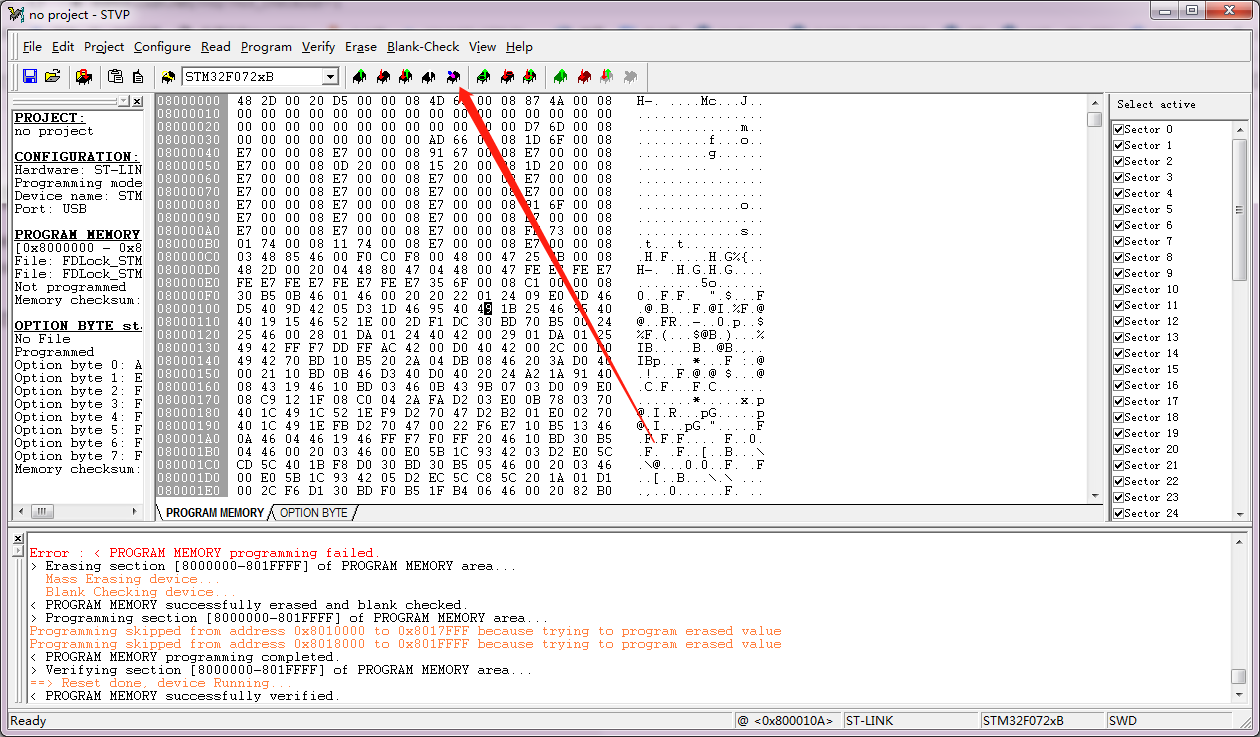Screen dimensions: 1260x737
Task: Verify active sectors with green-gray chip in last group
Action: [607, 76]
